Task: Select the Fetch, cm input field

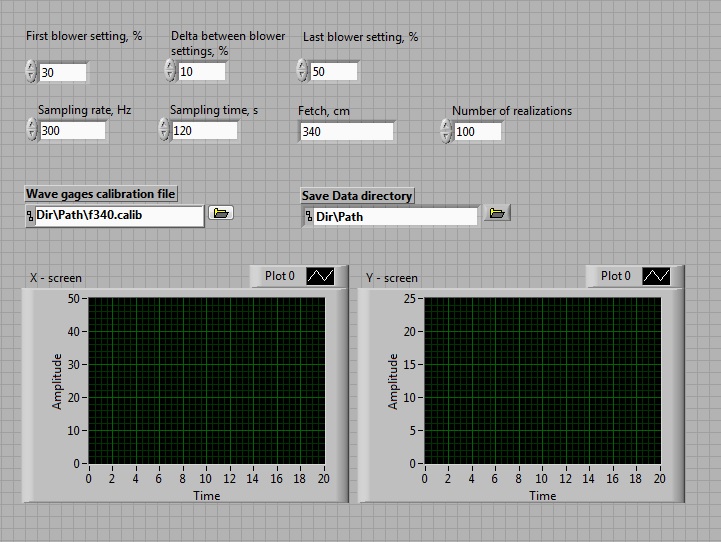Action: tap(346, 131)
